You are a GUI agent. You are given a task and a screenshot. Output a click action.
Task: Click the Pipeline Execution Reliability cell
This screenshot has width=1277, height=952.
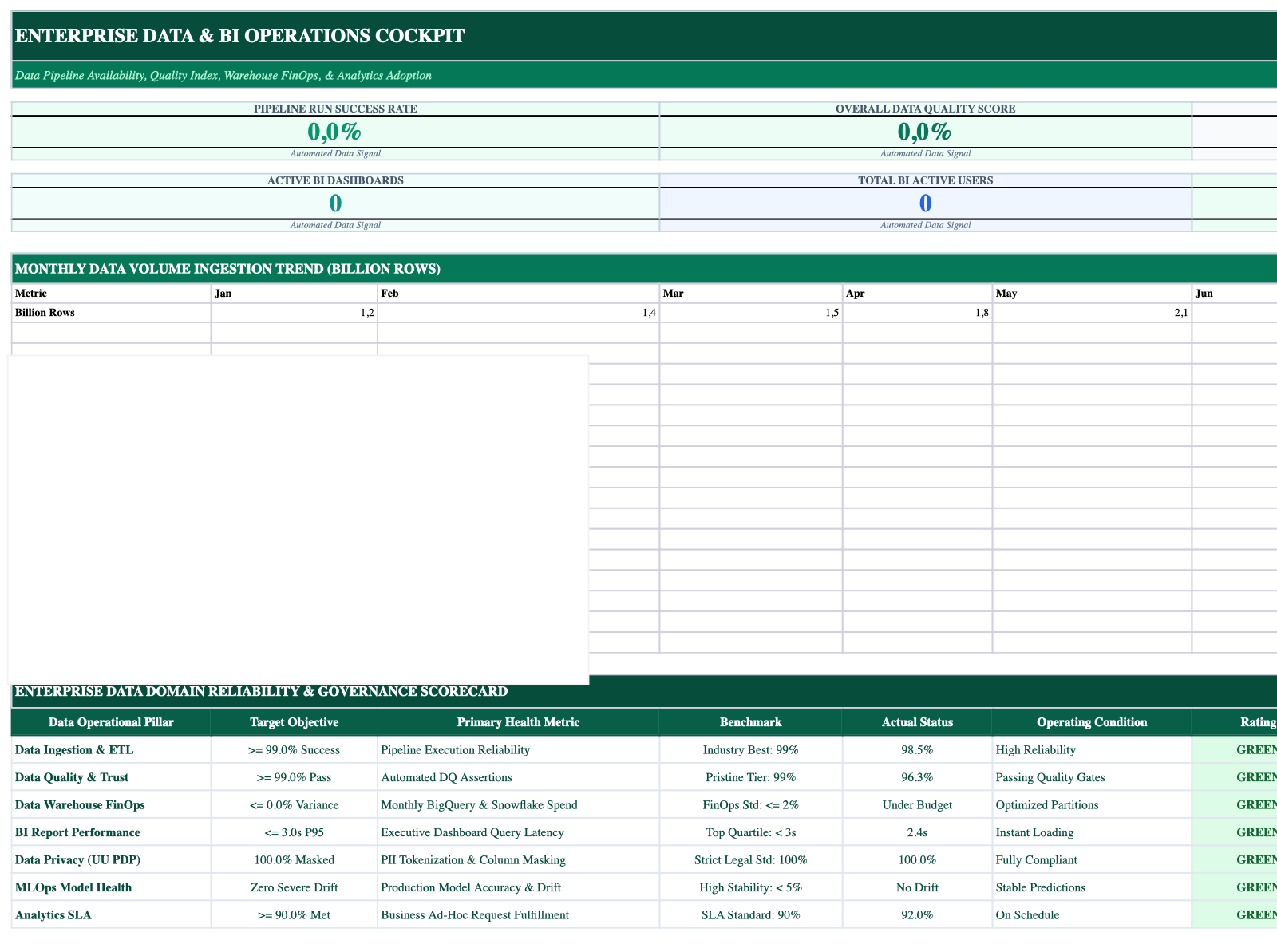click(519, 750)
